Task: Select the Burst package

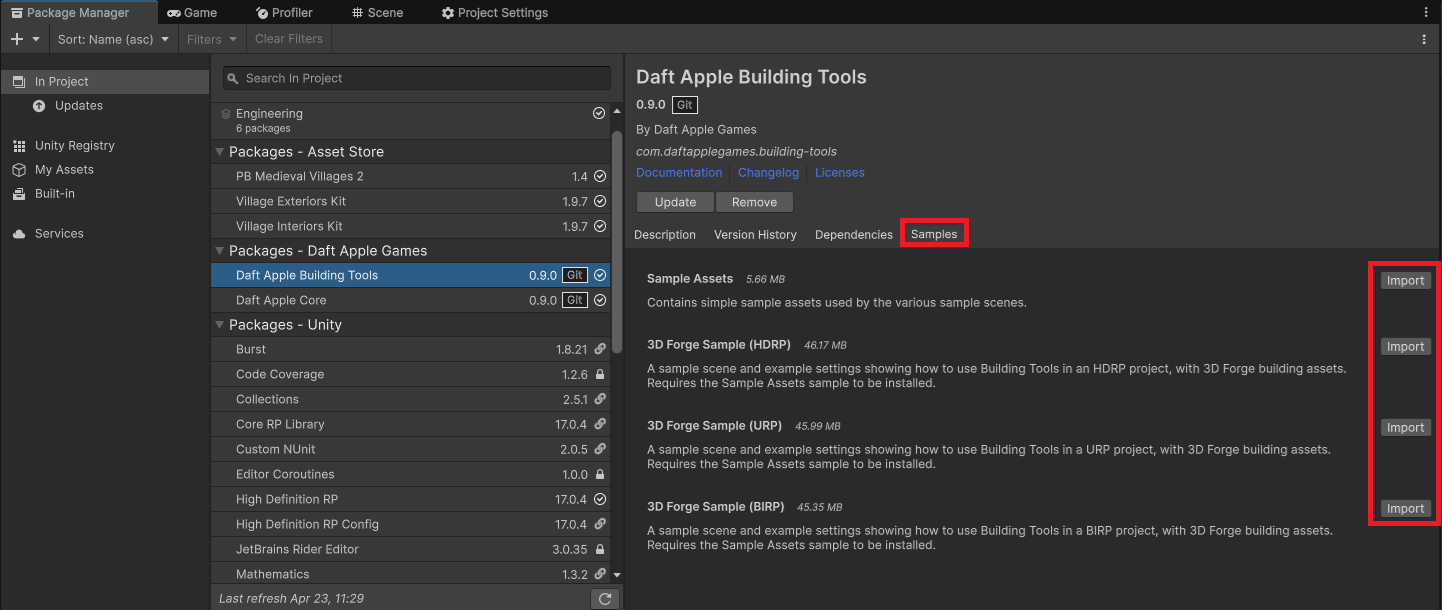Action: tap(410, 349)
